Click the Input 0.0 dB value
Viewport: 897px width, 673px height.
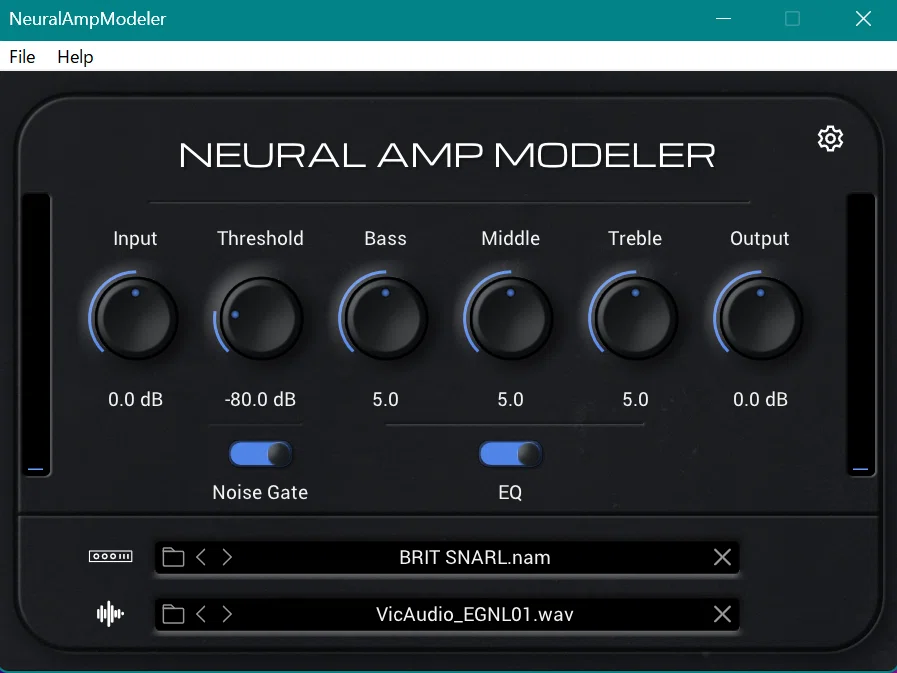tap(136, 399)
